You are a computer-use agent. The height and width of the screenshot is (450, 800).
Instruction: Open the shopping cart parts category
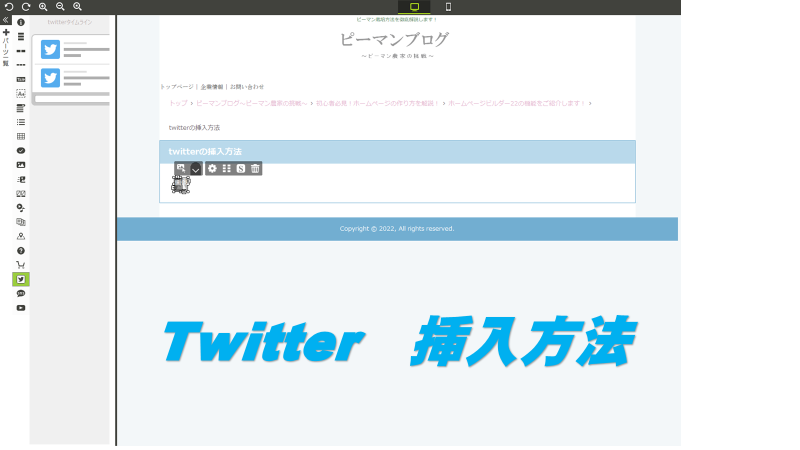coord(21,265)
